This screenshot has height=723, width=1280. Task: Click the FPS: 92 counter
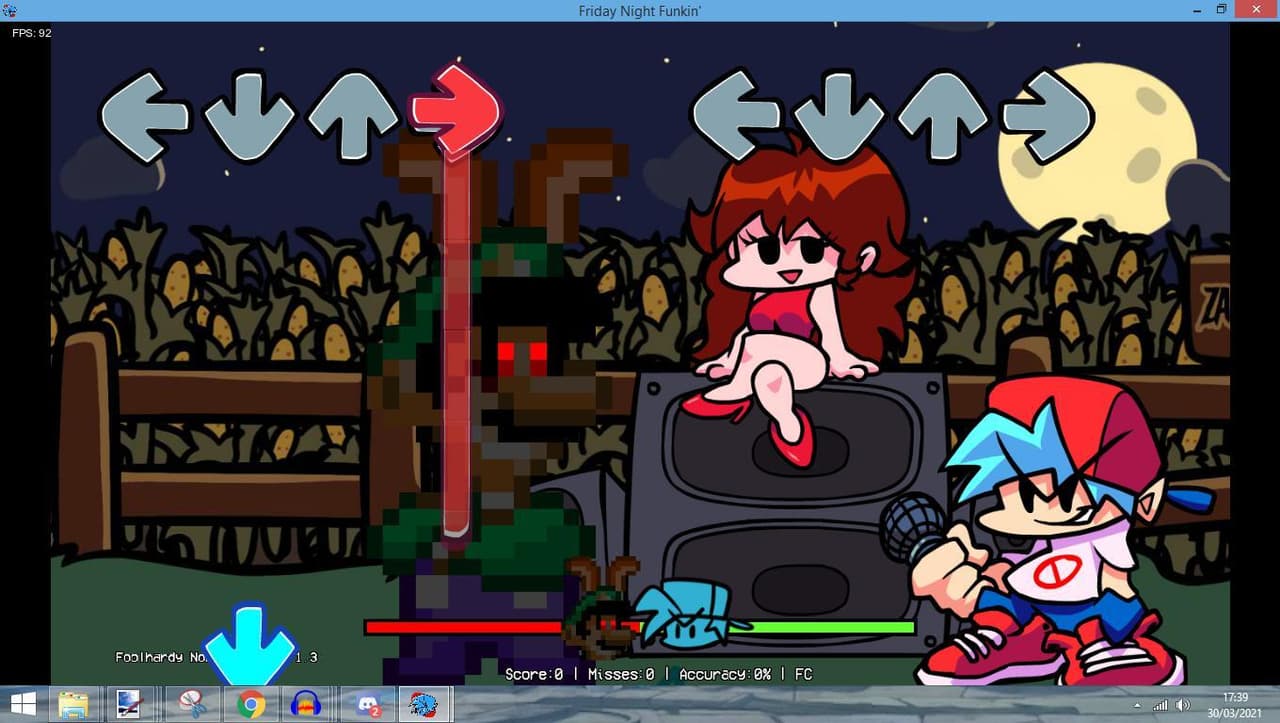pyautogui.click(x=32, y=33)
